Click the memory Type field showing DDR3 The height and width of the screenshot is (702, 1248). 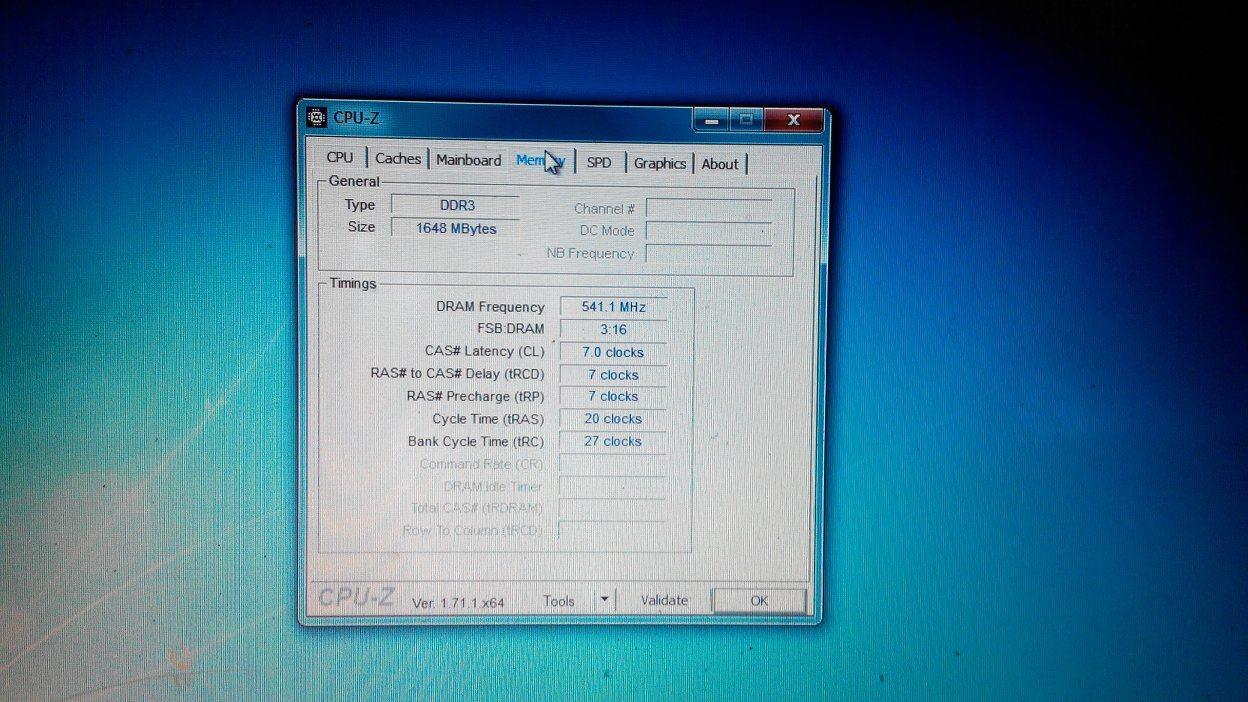(x=455, y=205)
